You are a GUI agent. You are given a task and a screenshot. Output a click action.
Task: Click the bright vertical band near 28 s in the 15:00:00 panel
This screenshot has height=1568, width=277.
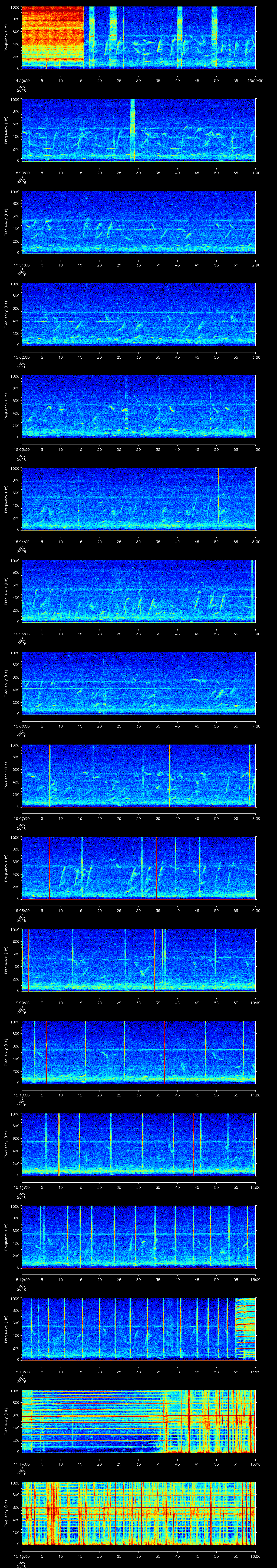[x=133, y=130]
